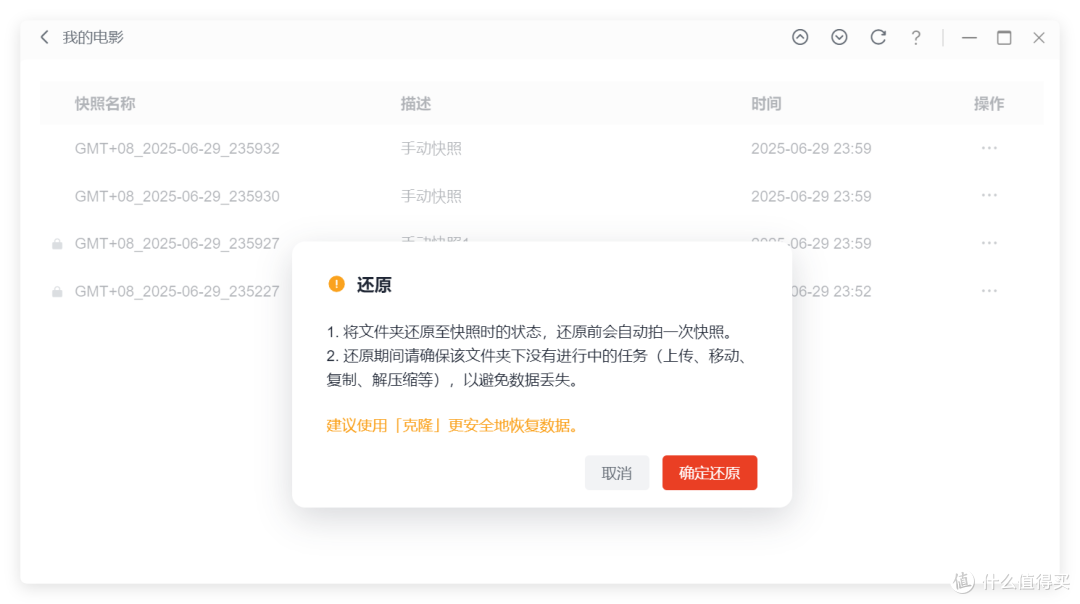Click the 操作 column header

coord(989,104)
